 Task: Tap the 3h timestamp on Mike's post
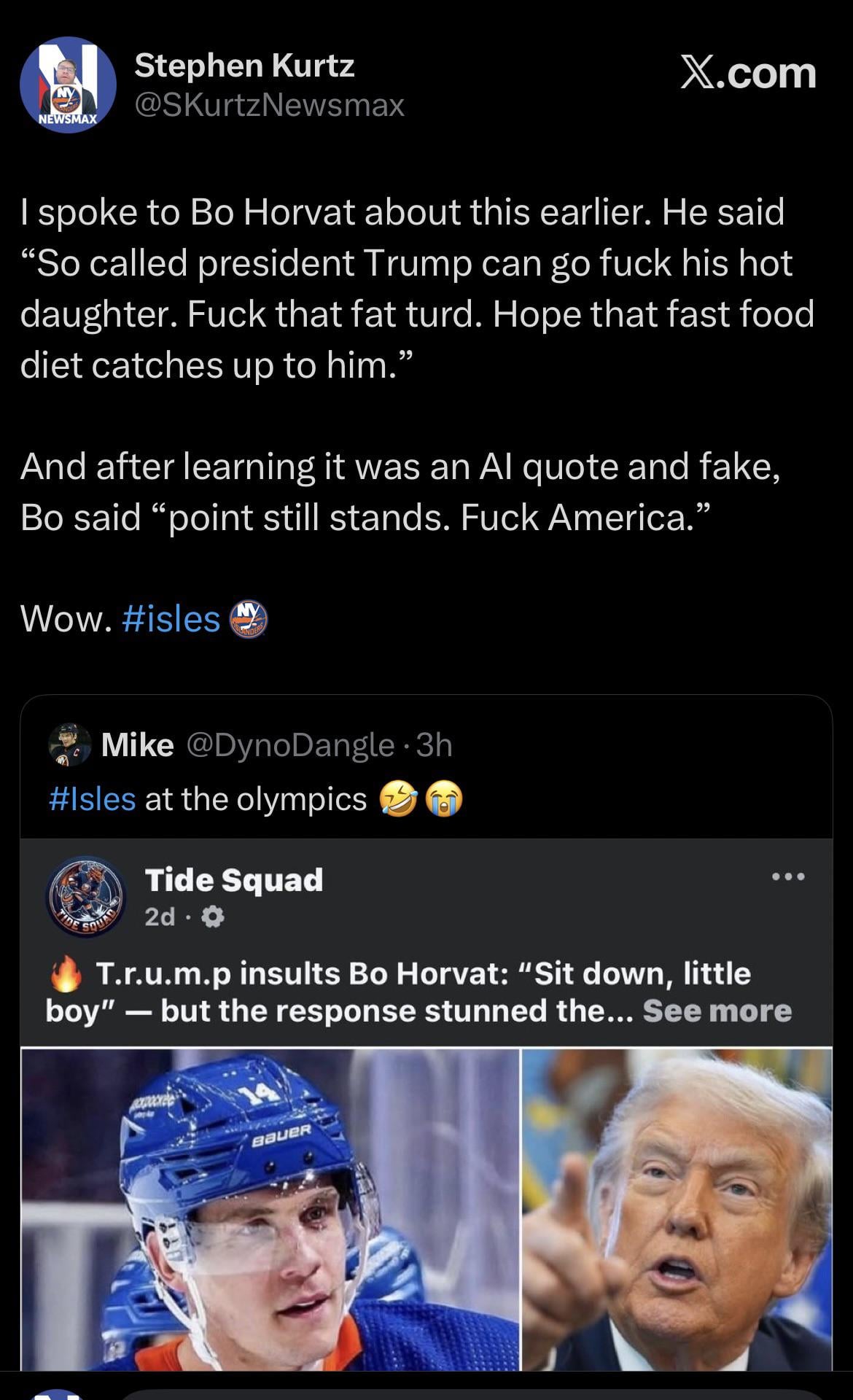point(434,744)
